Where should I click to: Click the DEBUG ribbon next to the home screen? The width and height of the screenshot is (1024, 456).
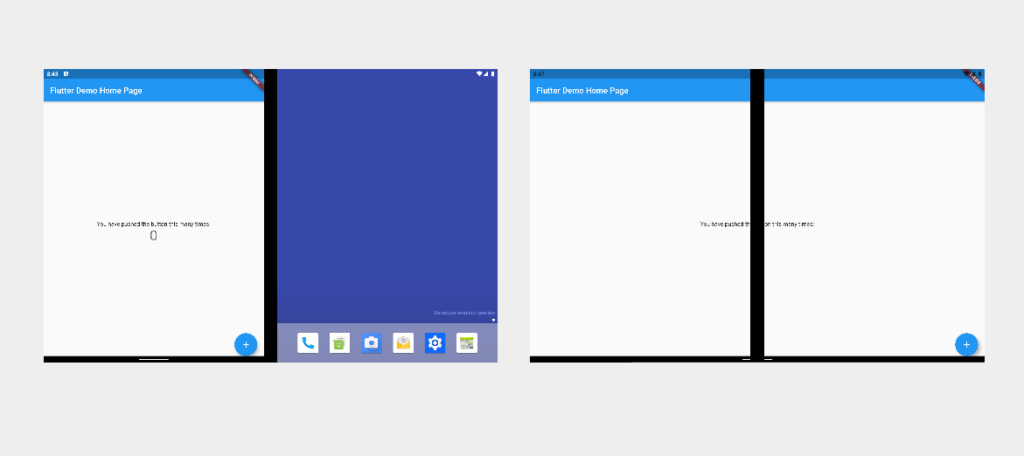(x=254, y=79)
